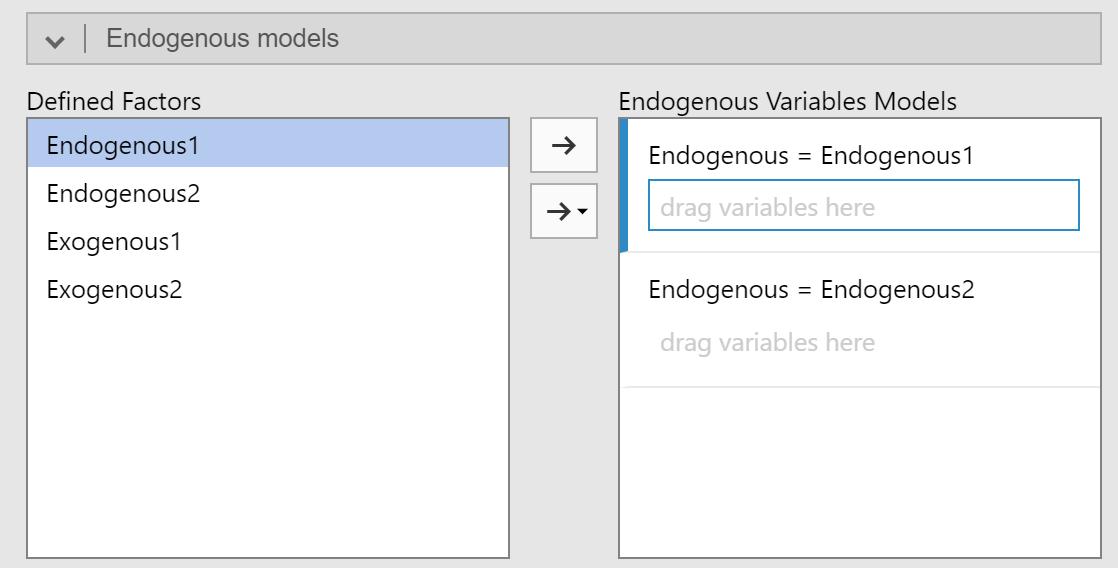The image size is (1118, 568).
Task: Click empty space below Exogenous2 in factors list
Action: [x=268, y=430]
